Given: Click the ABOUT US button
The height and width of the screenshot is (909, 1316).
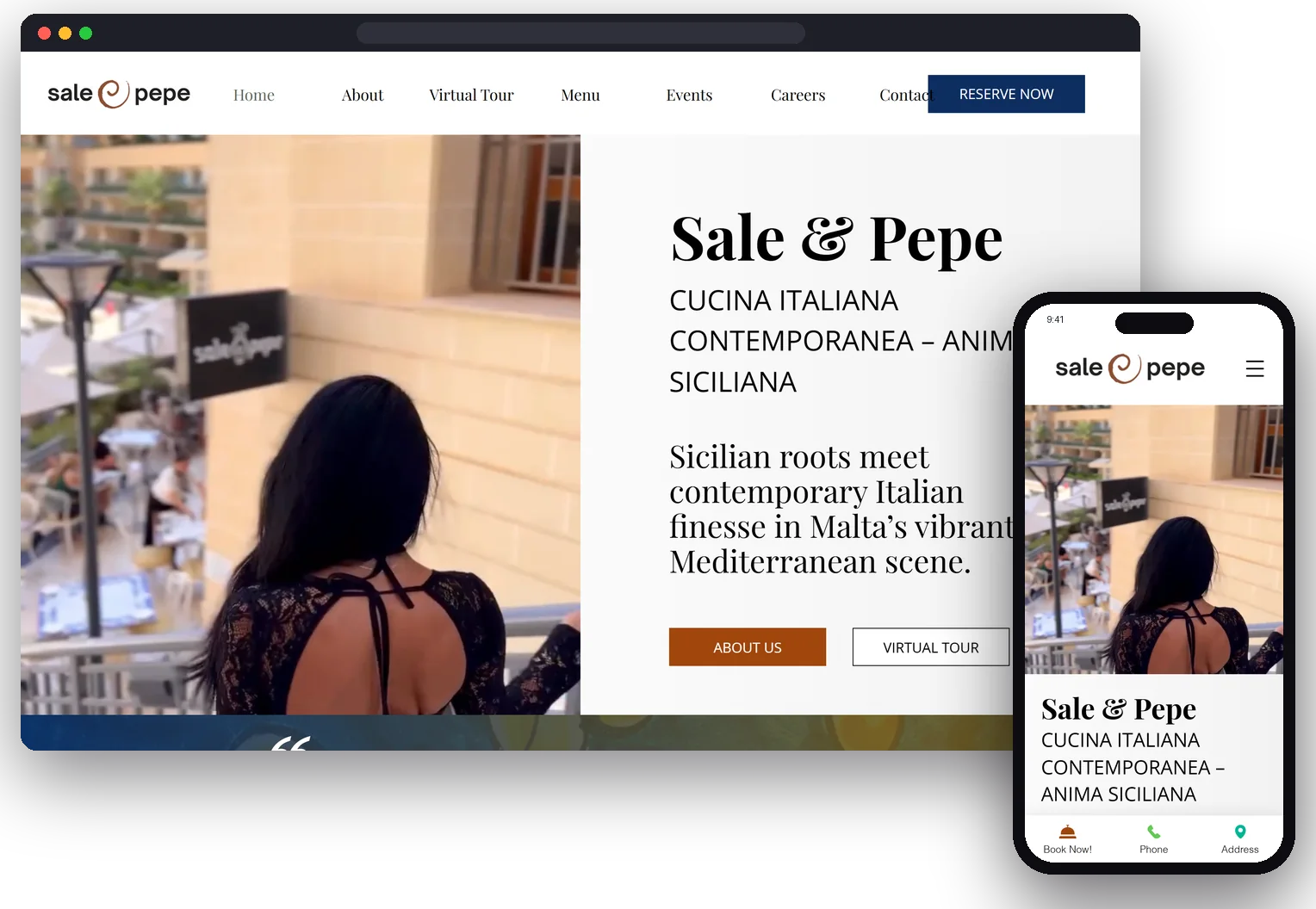Looking at the screenshot, I should (x=748, y=647).
